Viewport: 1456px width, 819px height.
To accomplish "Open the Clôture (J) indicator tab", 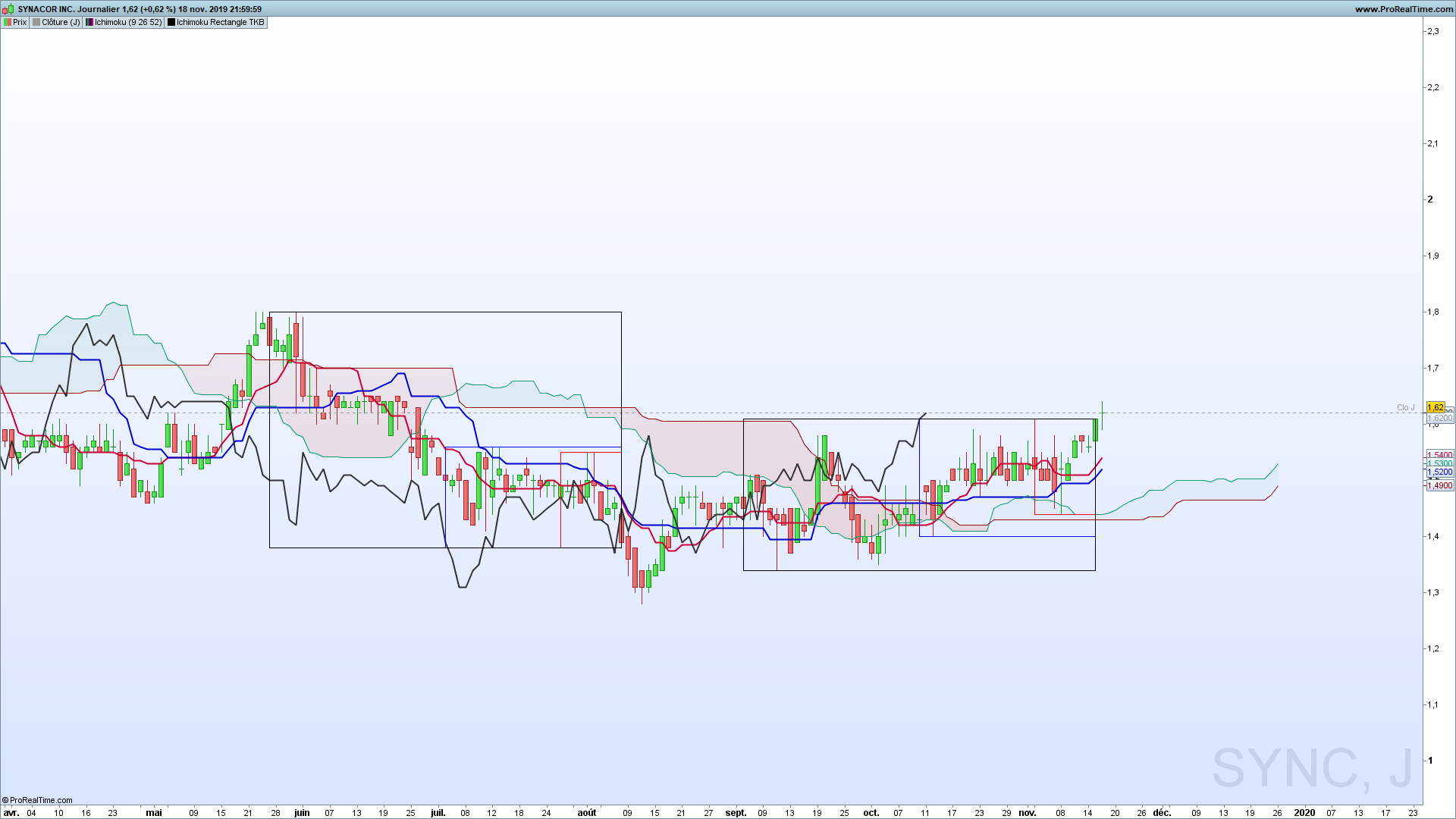I will tap(56, 22).
